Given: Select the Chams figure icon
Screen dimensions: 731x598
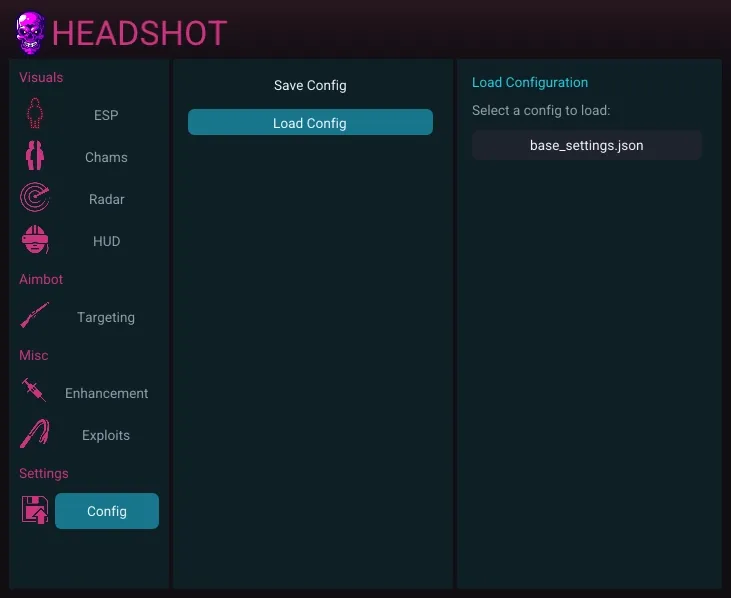Looking at the screenshot, I should click(35, 157).
